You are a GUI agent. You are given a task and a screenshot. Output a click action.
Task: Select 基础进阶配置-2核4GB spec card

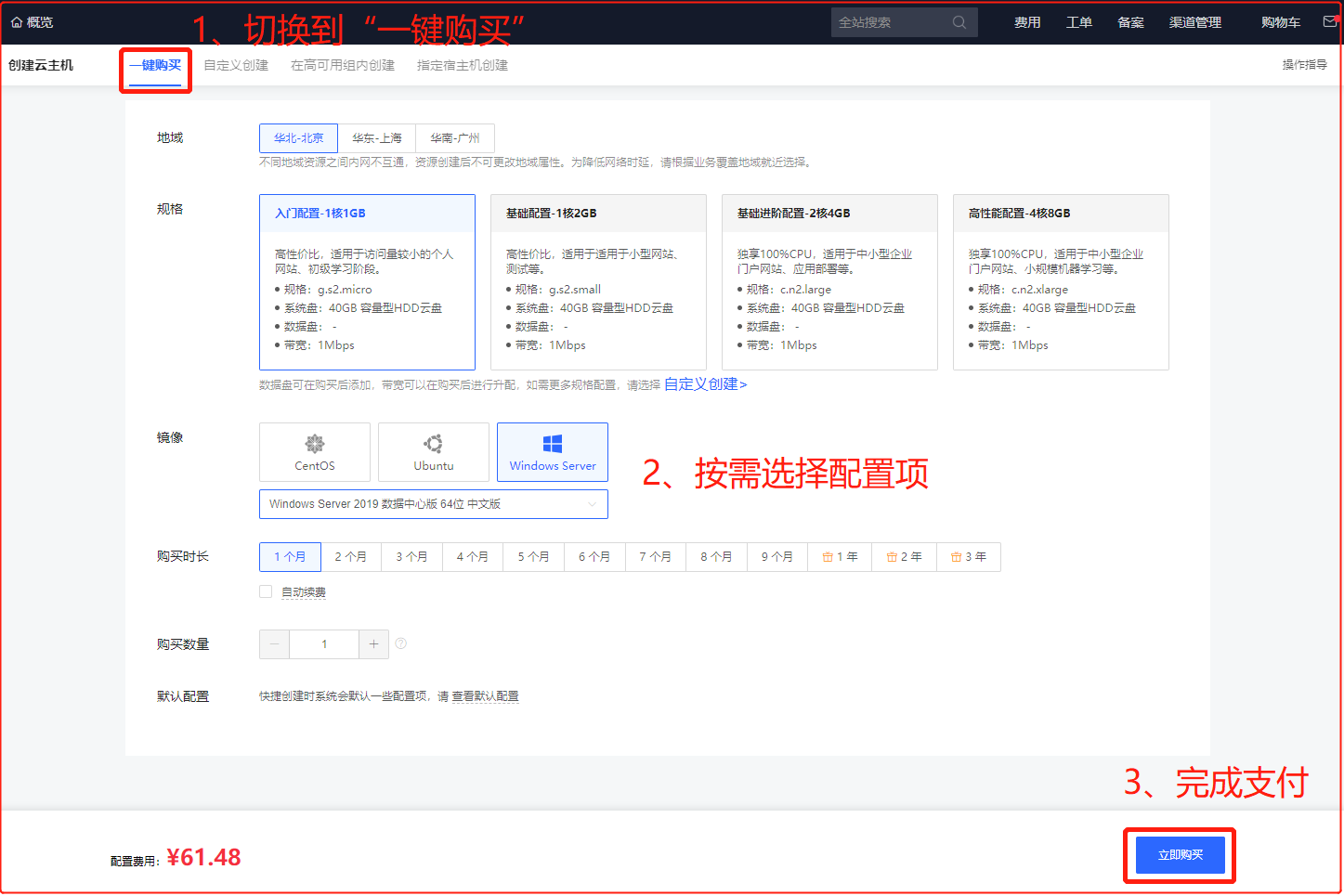829,282
